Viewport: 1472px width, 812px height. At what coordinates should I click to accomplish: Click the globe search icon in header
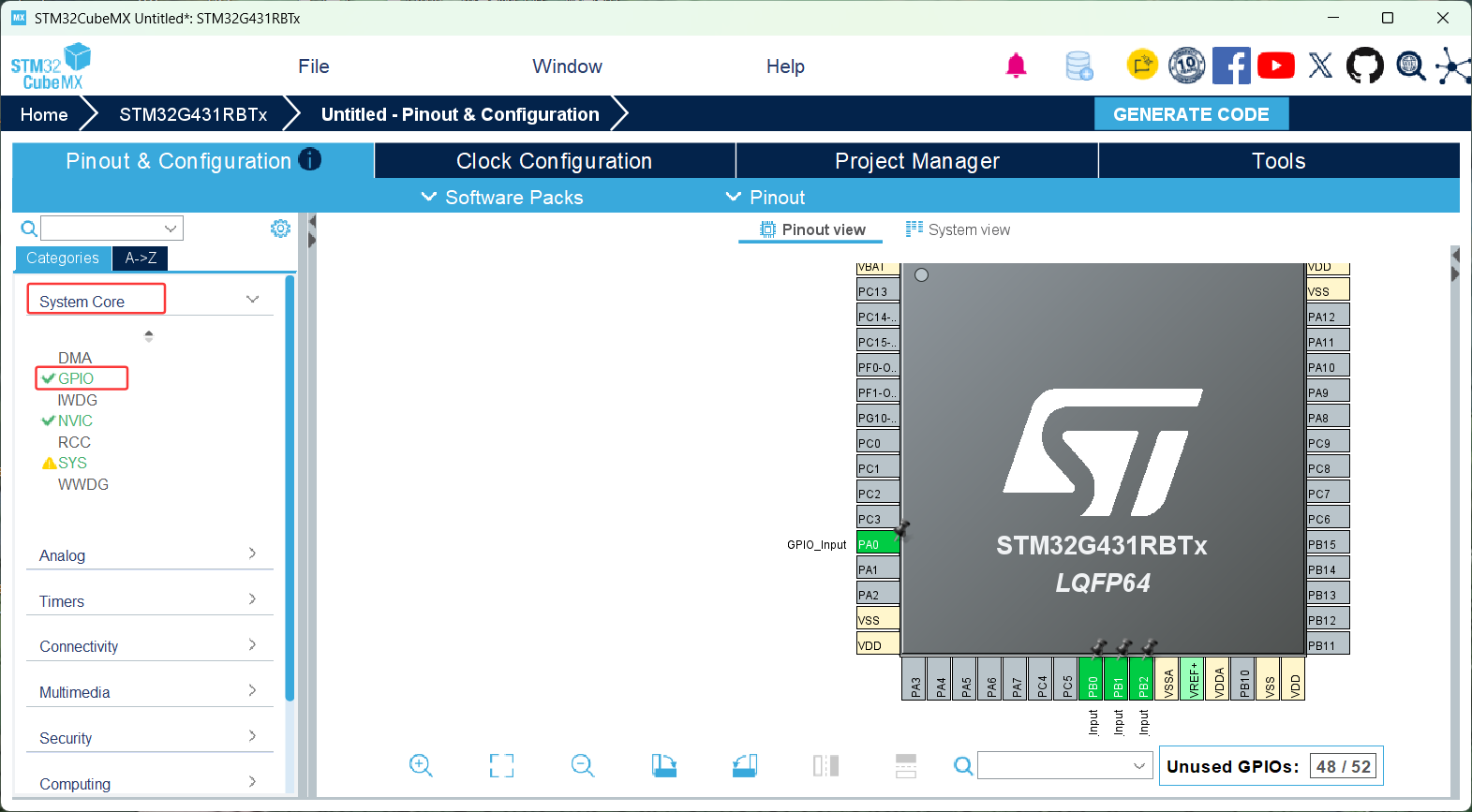point(1410,66)
